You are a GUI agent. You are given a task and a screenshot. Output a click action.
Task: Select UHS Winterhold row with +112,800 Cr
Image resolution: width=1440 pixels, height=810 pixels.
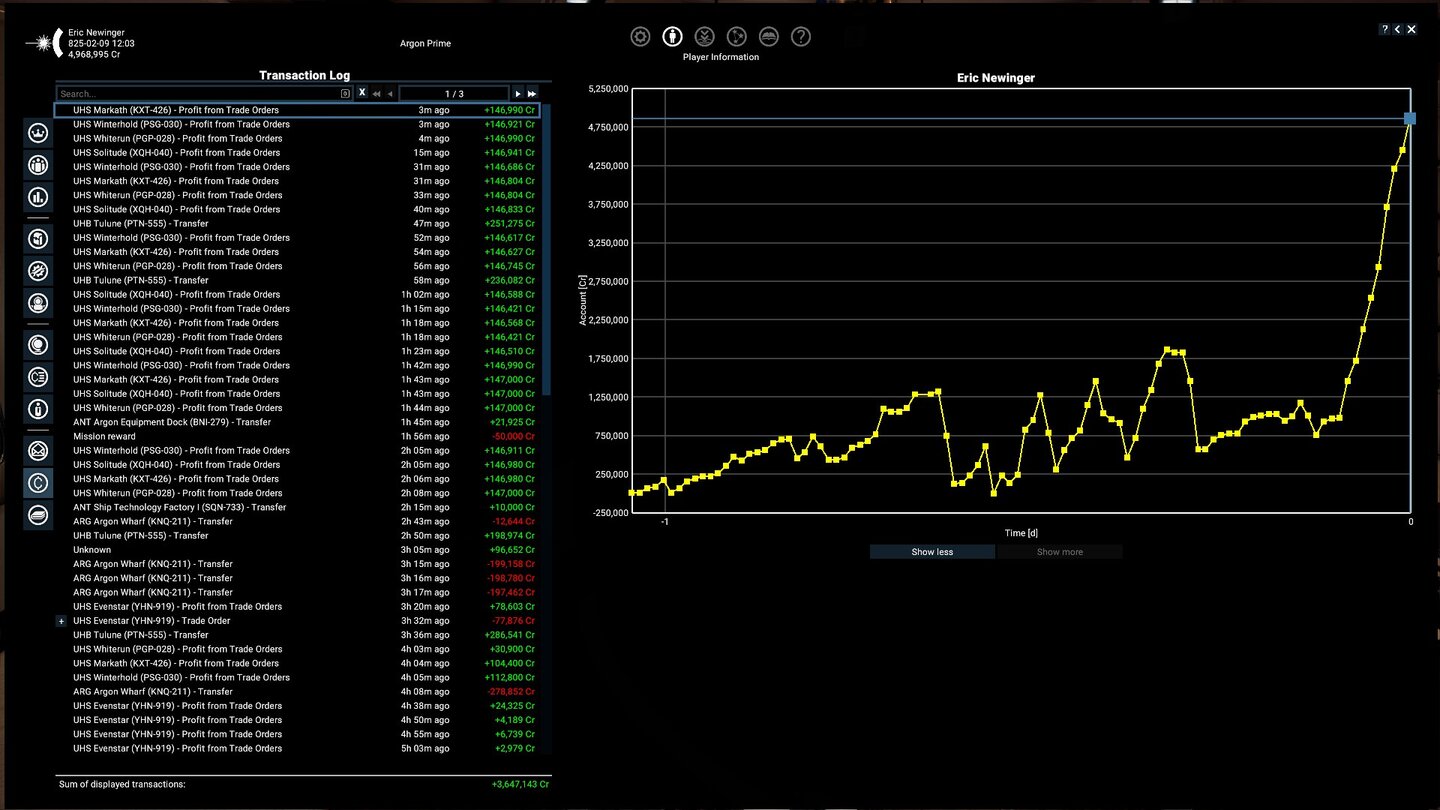[297, 677]
